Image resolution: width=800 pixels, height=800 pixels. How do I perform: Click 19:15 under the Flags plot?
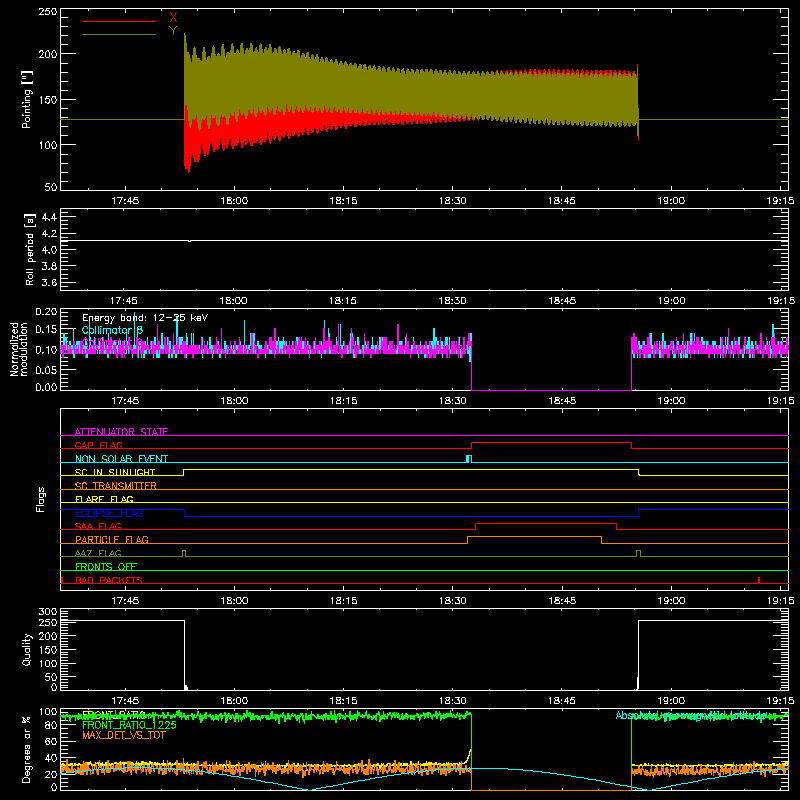pos(780,601)
